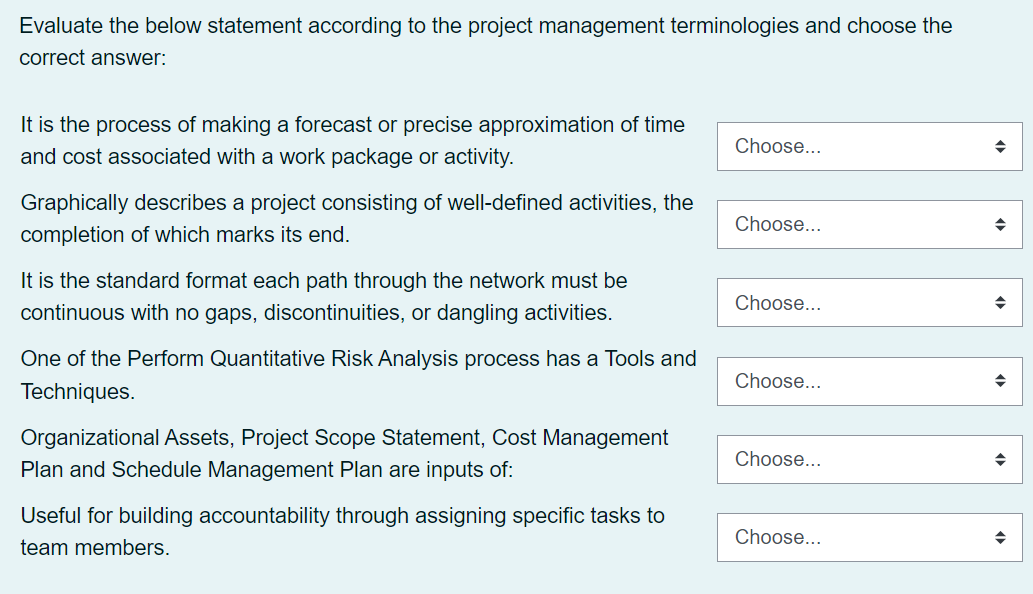The width and height of the screenshot is (1033, 594).
Task: Select the statement about work package estimation
Action: (352, 140)
